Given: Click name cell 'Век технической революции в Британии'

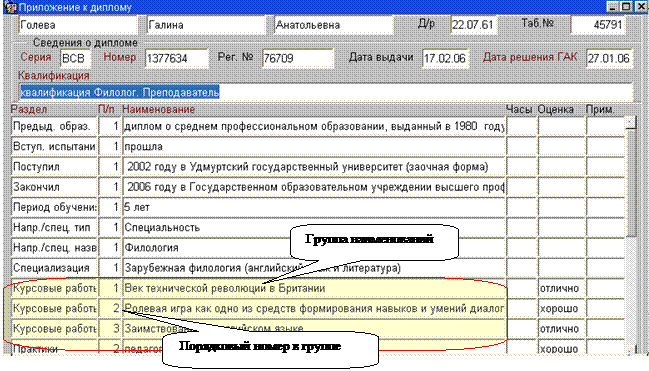Looking at the screenshot, I should (x=314, y=289).
